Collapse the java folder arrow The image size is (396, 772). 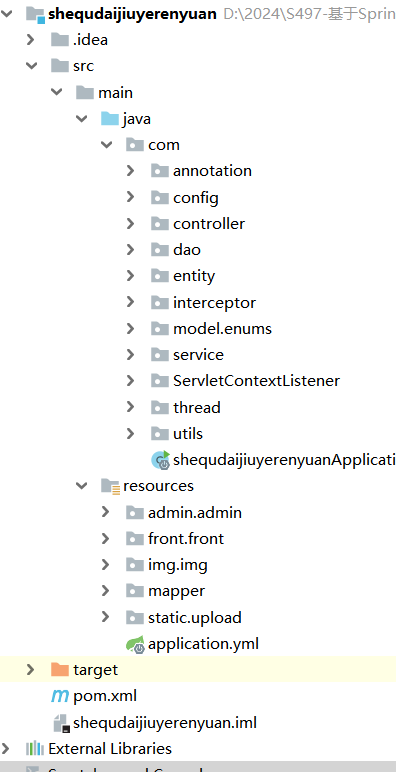[82, 118]
